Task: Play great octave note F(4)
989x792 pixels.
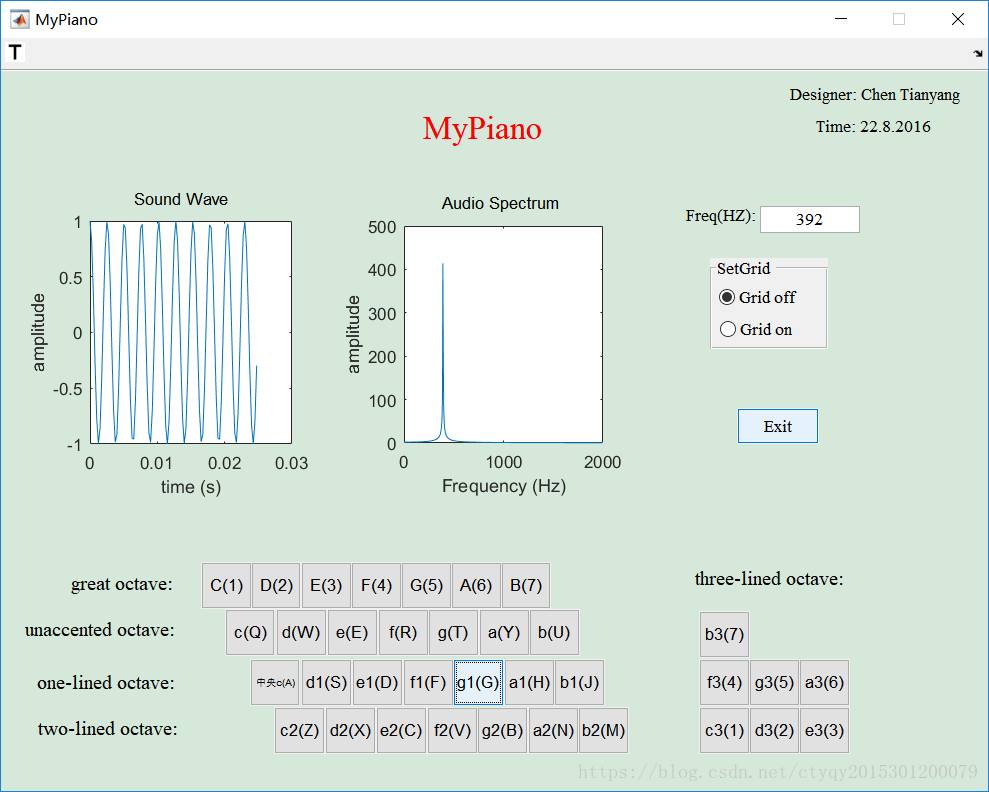Action: click(x=377, y=585)
